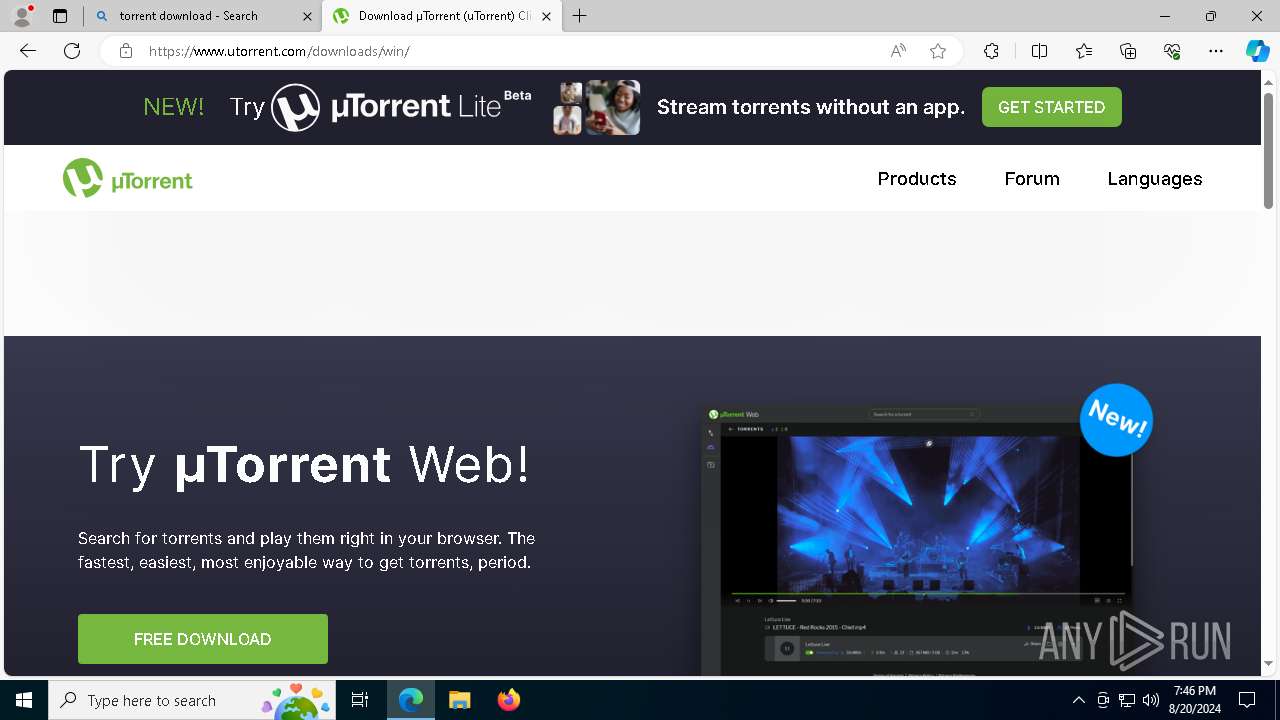The image size is (1280, 720).
Task: Click the 'Try µTorrent Web!' heading
Action: [x=304, y=465]
